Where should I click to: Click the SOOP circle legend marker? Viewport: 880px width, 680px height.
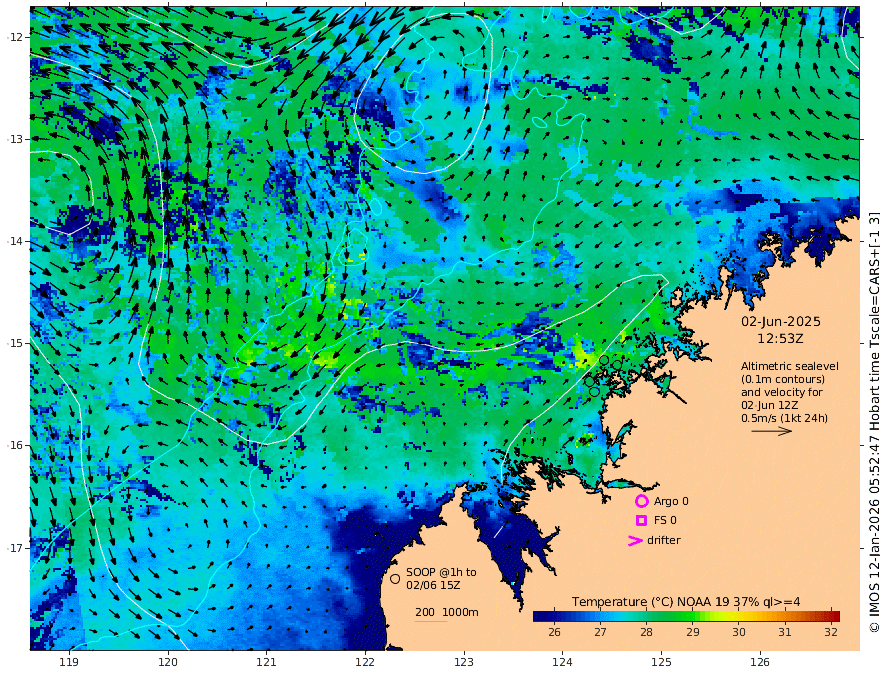point(395,578)
